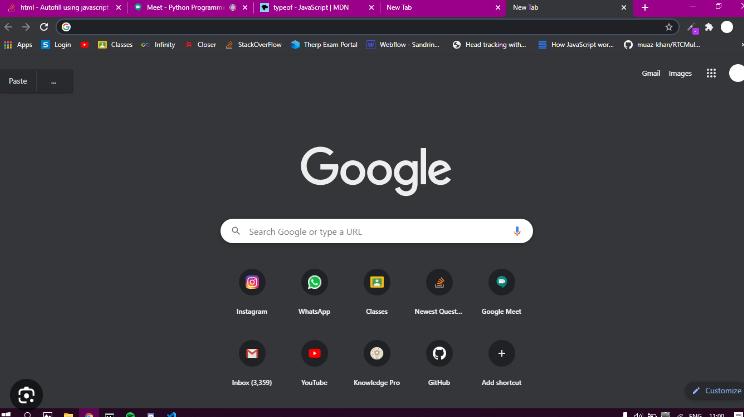Screen dimensions: 744x417
Task: Open the Classes bookmark in bar
Action: (115, 45)
